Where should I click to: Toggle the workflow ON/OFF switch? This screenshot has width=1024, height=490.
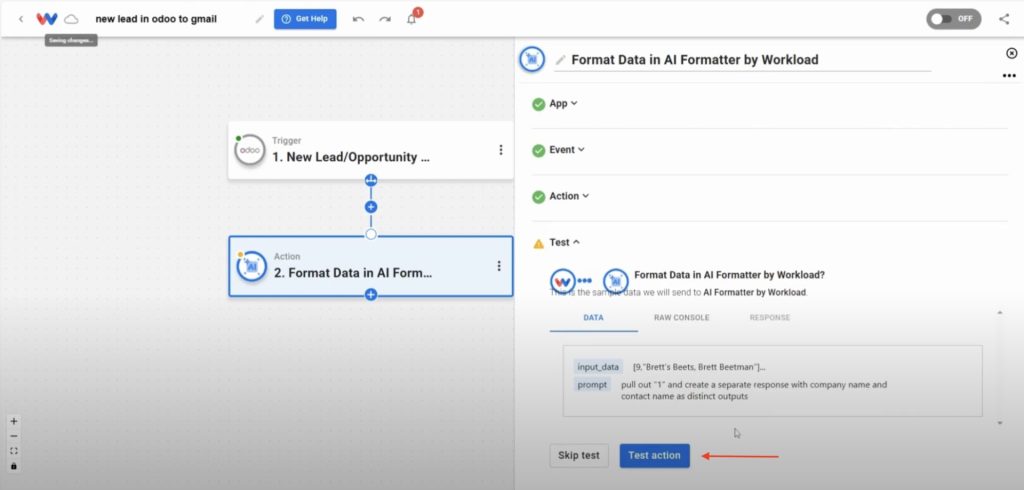click(x=953, y=19)
